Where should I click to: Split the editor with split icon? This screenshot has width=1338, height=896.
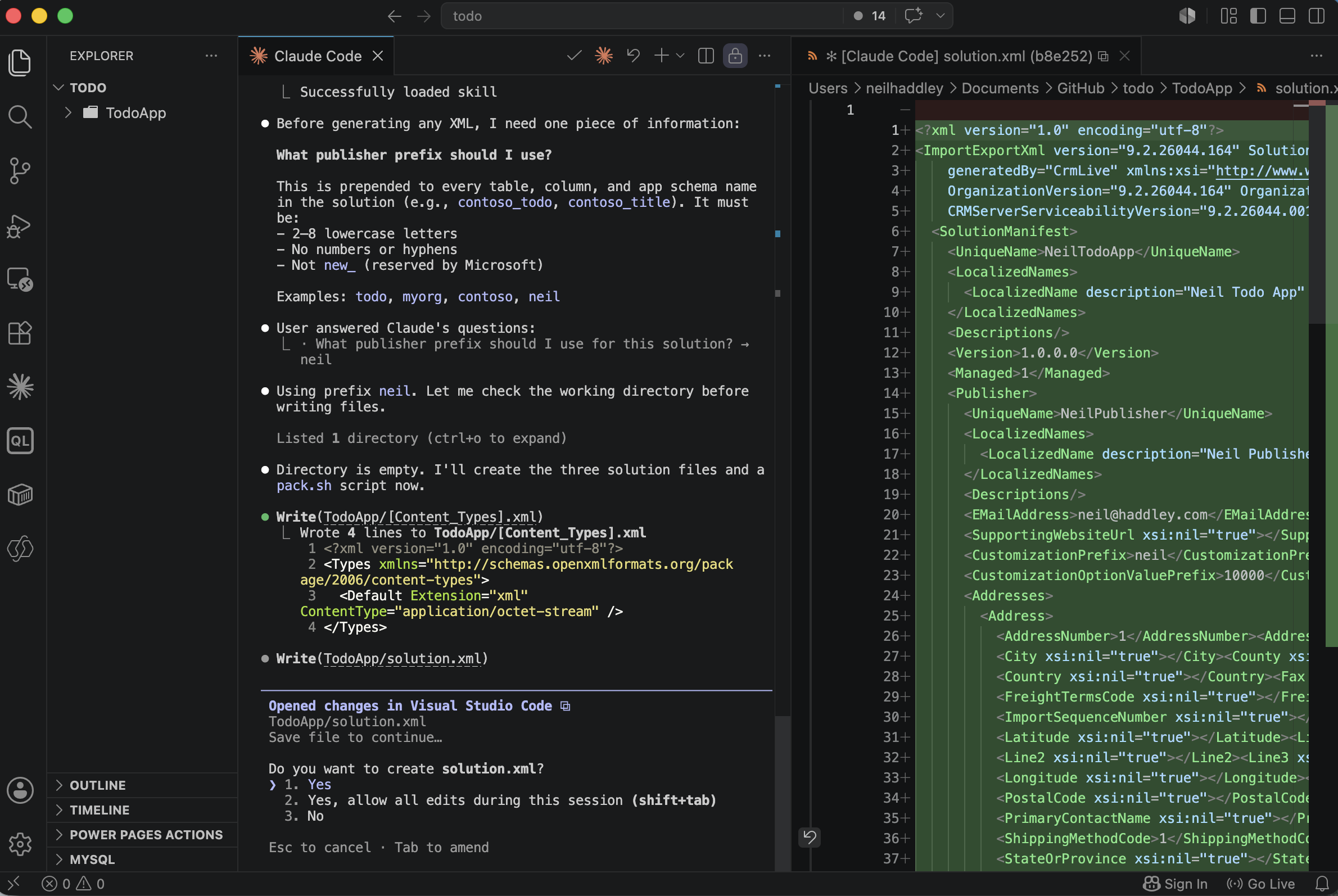[x=706, y=56]
